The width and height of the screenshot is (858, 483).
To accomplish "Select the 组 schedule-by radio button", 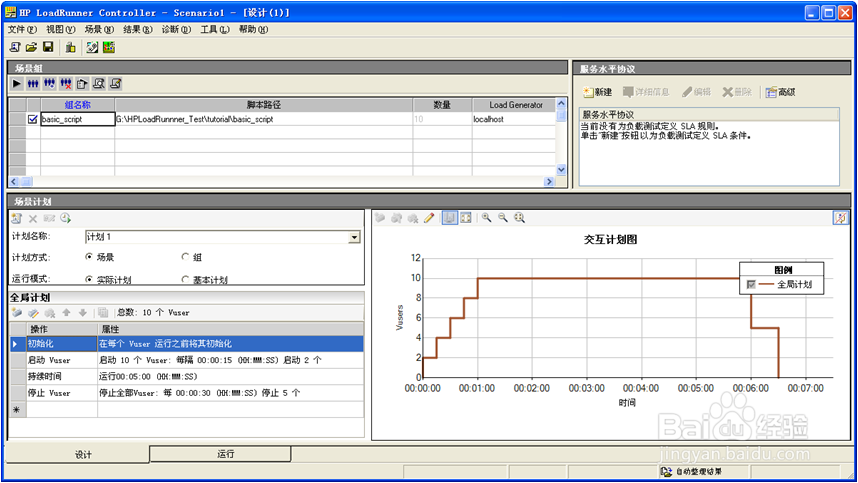I will (185, 257).
